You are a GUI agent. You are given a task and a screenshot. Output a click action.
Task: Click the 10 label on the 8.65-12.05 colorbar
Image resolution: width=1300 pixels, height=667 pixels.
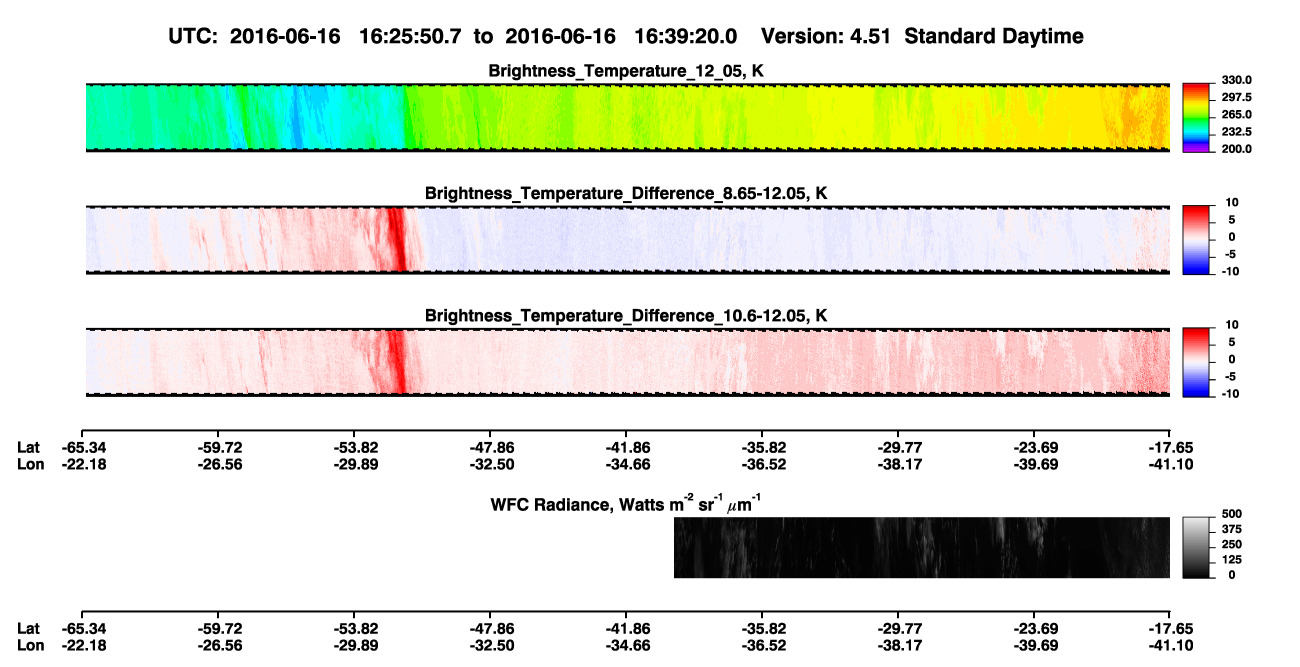[1233, 202]
